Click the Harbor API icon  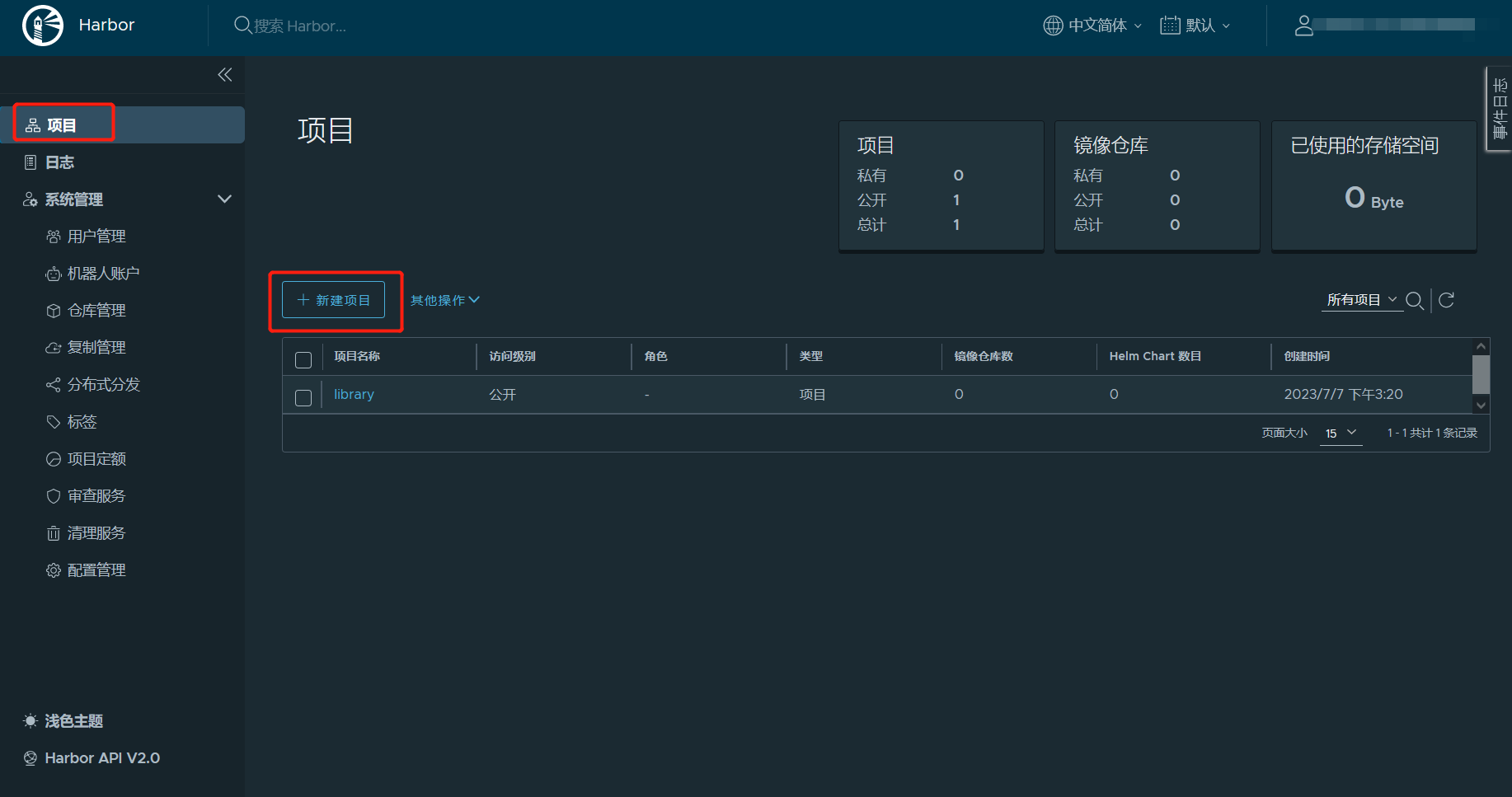tap(31, 758)
